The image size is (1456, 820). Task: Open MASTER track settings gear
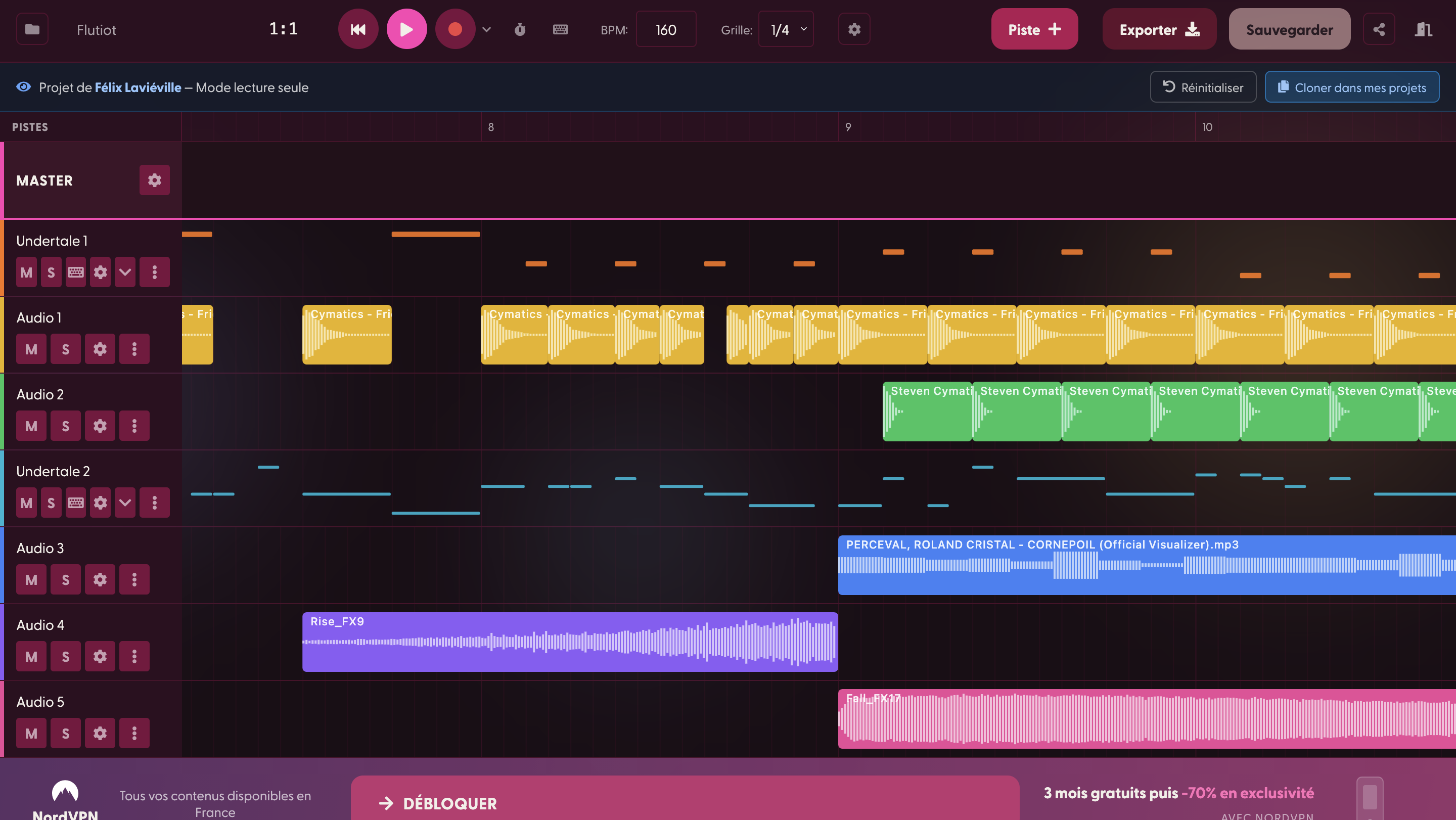click(154, 180)
